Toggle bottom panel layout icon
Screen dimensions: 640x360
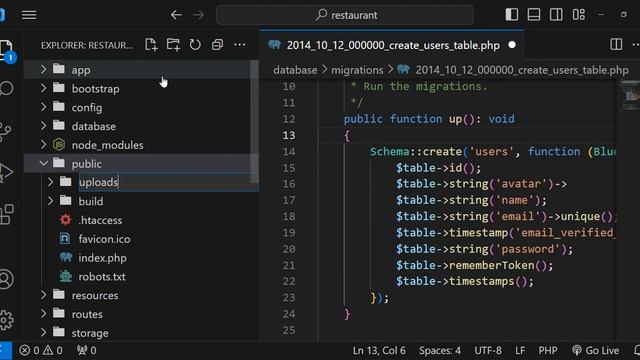coord(533,15)
